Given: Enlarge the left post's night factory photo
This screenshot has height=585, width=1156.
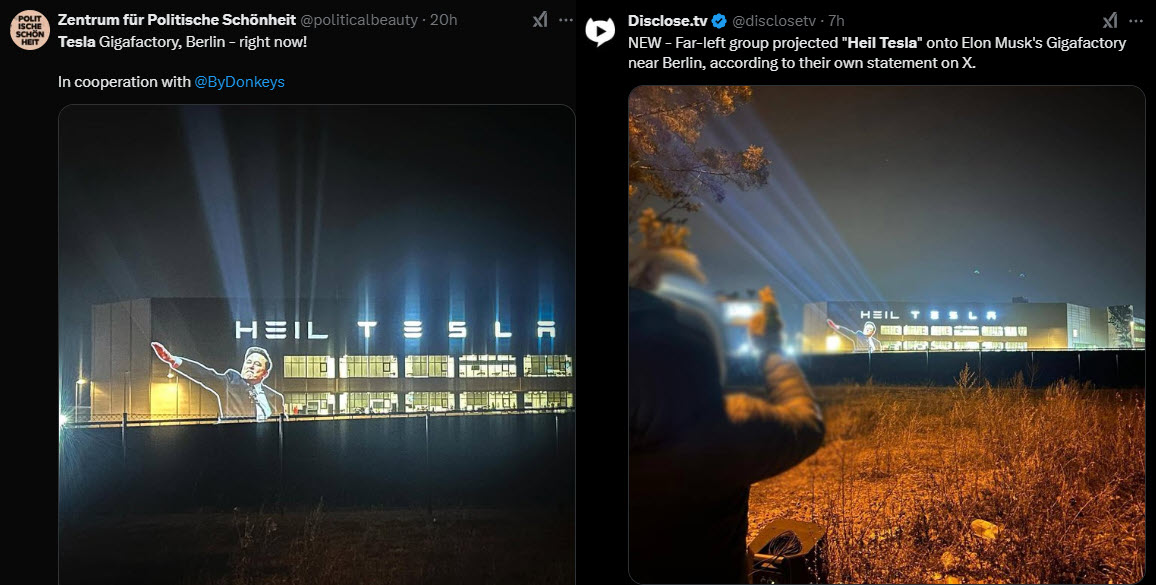Looking at the screenshot, I should coord(317,345).
